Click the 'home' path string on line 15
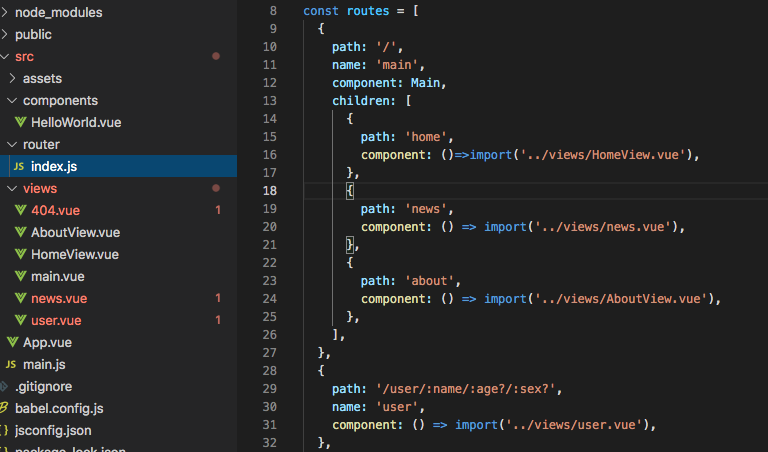 426,137
